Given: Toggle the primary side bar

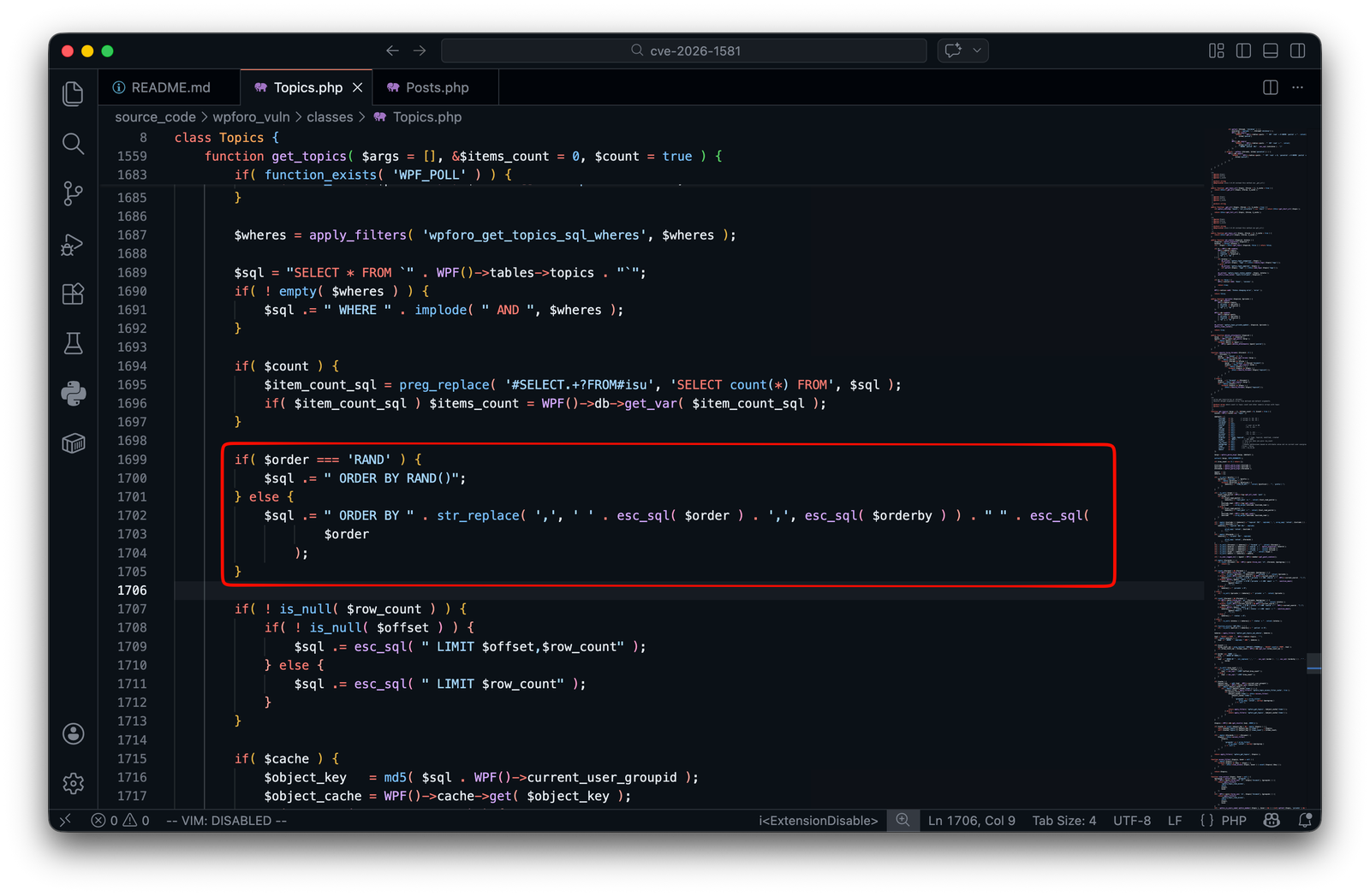Looking at the screenshot, I should coord(1243,50).
